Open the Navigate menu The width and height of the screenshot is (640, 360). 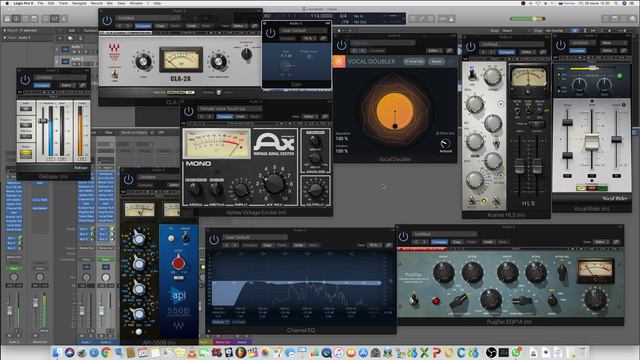pos(79,3)
